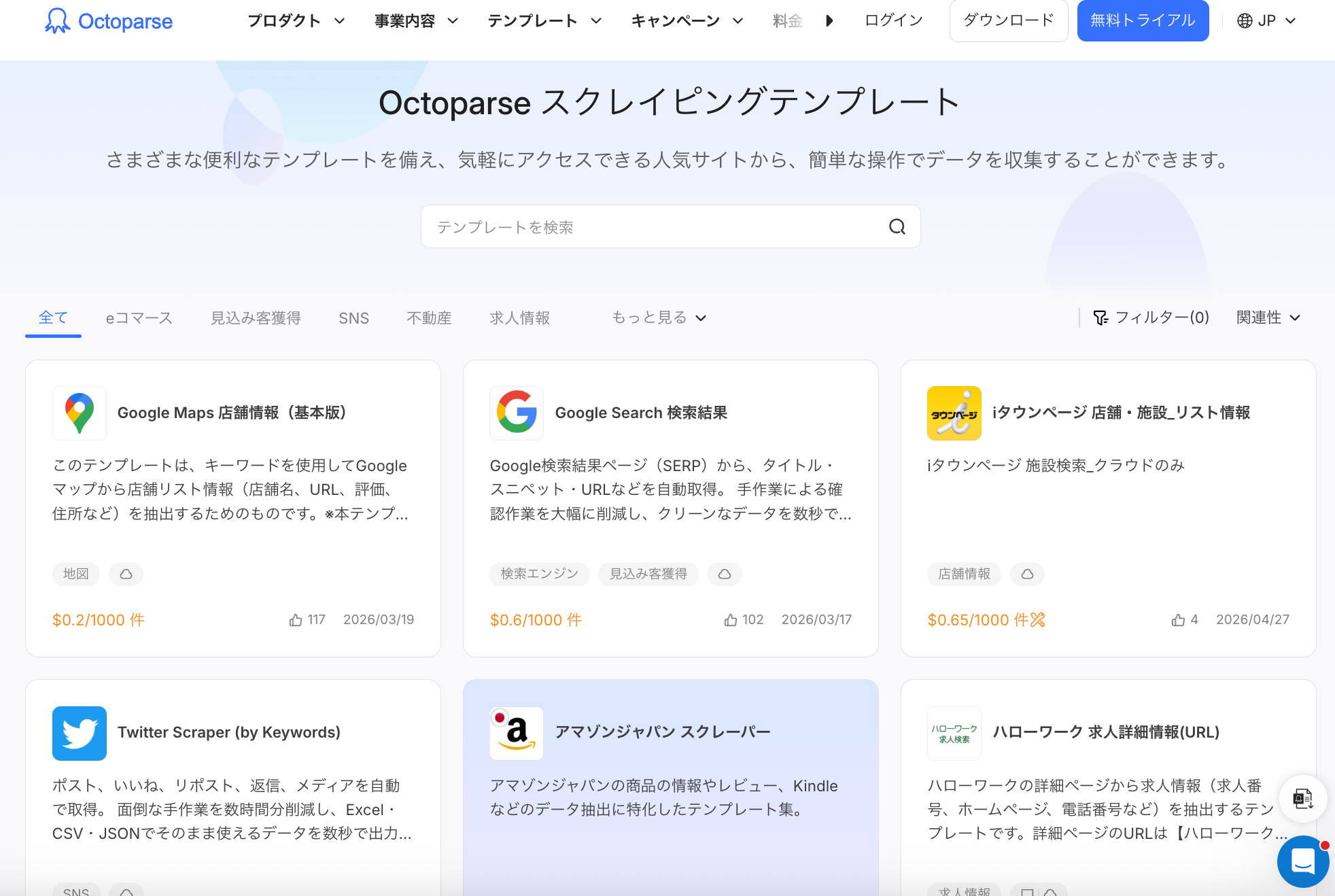Open the 関連性 sort dropdown
1335x896 pixels.
(1268, 317)
